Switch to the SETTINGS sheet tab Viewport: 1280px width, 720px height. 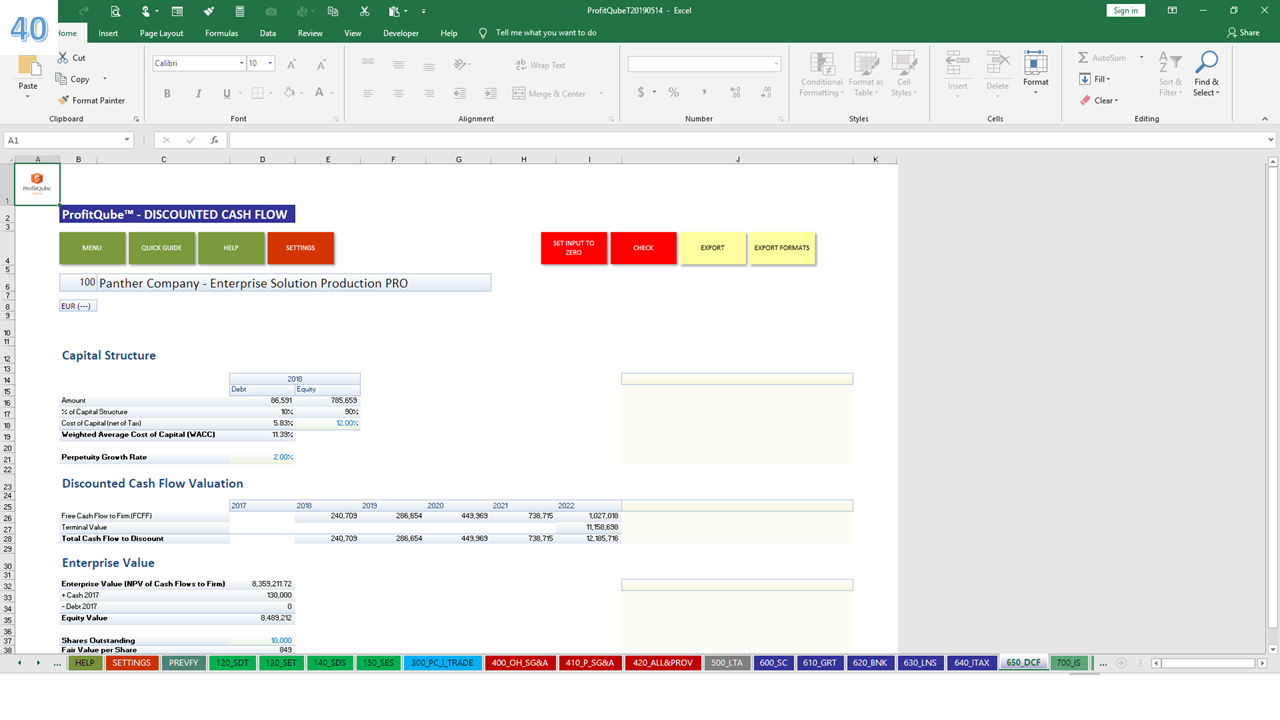pos(131,663)
